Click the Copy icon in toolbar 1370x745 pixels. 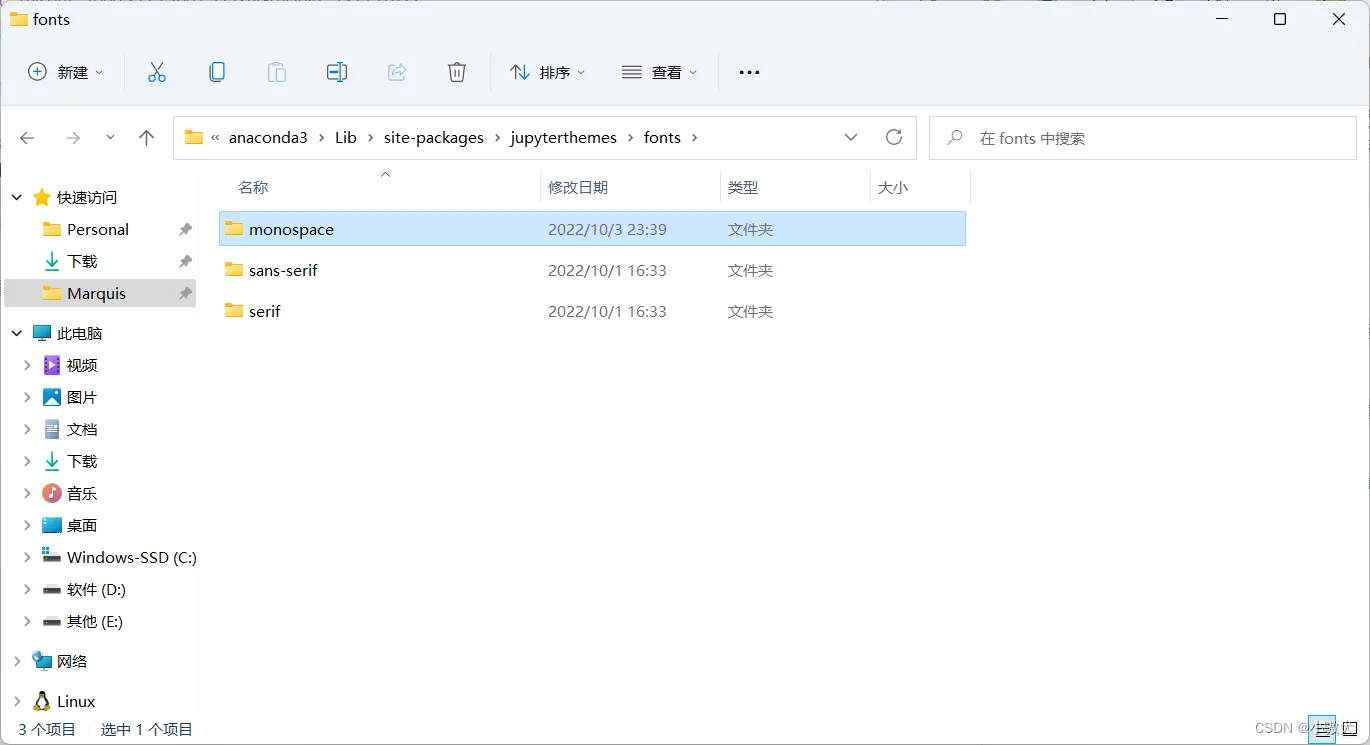tap(217, 72)
